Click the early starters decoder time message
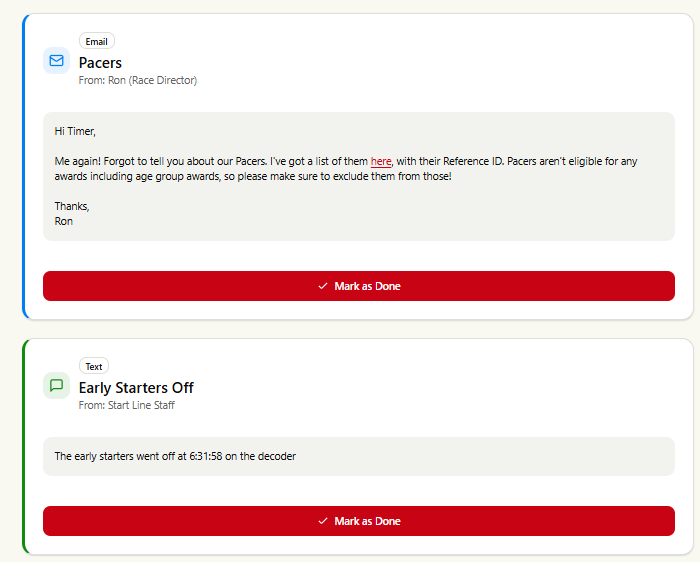The image size is (700, 562). [x=175, y=456]
